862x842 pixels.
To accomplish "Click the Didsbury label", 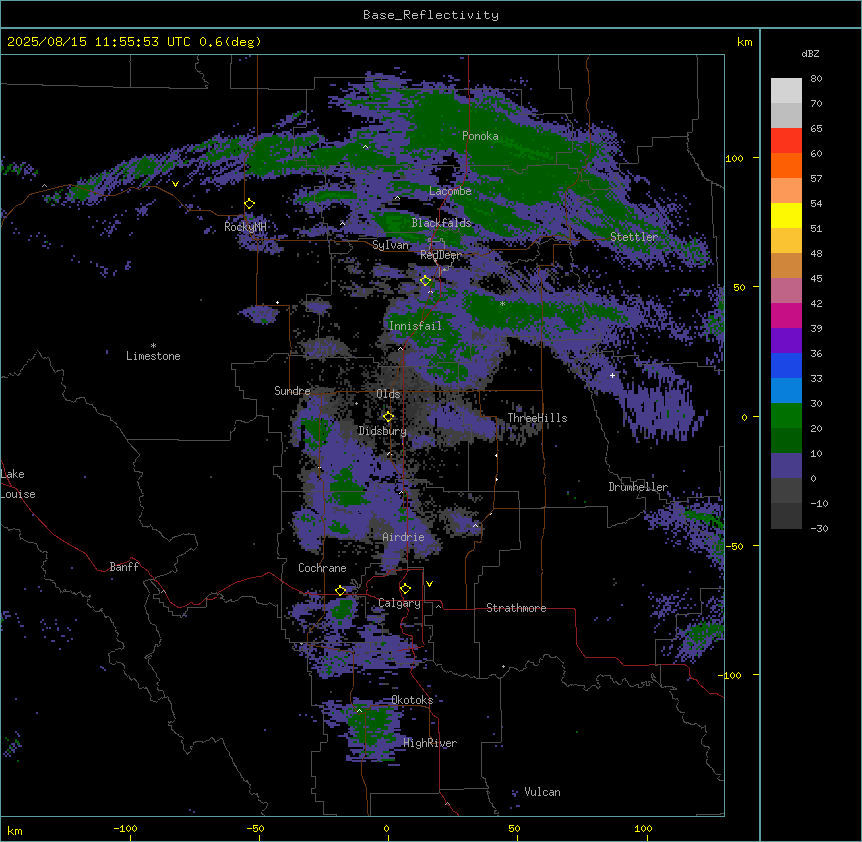I will click(x=383, y=431).
